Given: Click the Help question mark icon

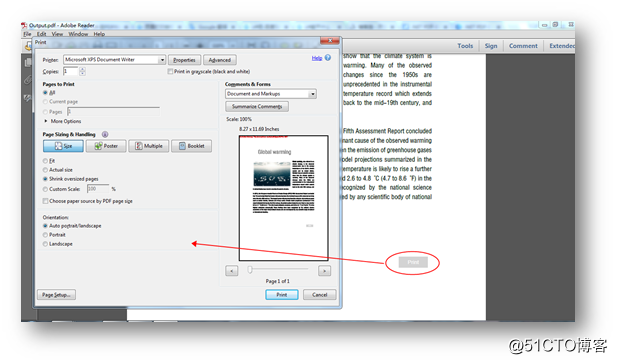Looking at the screenshot, I should click(327, 58).
